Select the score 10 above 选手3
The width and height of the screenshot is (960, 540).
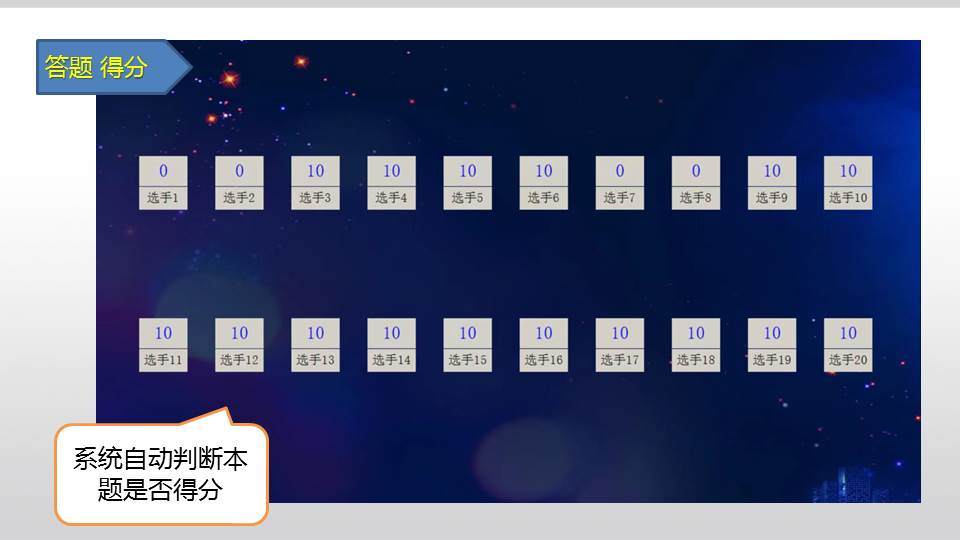coord(315,171)
